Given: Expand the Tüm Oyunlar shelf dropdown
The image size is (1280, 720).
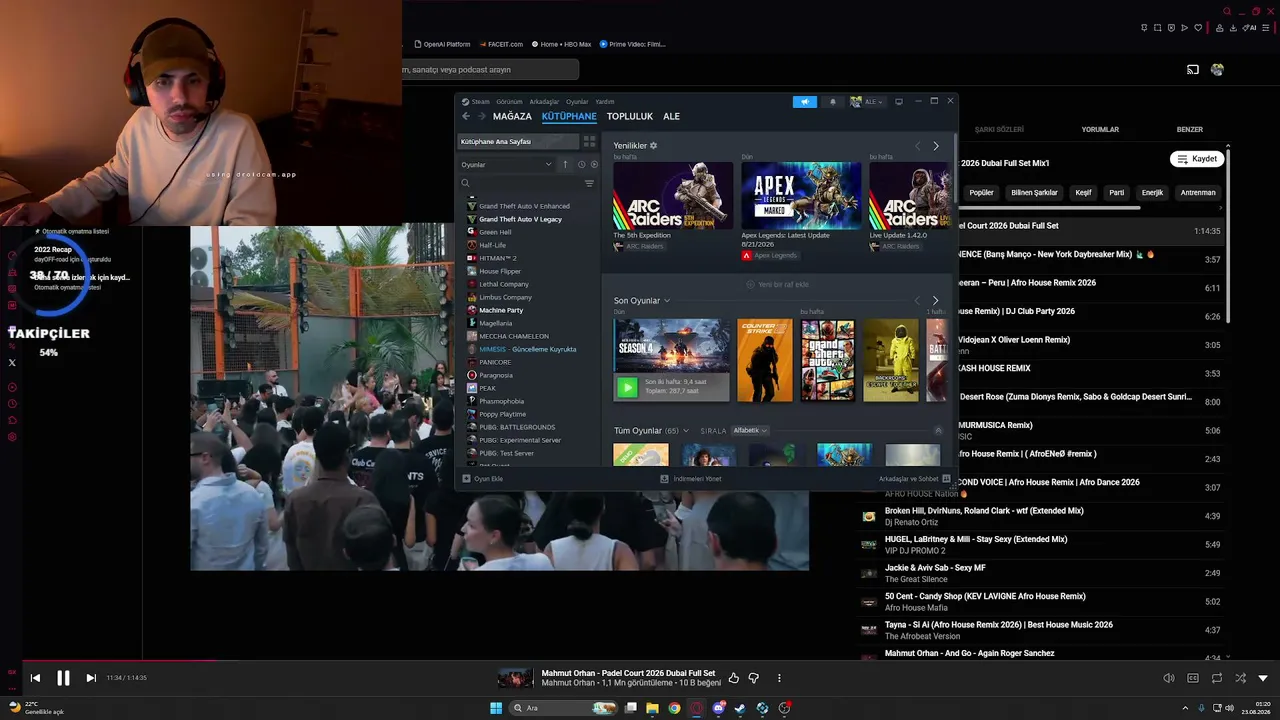Looking at the screenshot, I should tap(686, 431).
